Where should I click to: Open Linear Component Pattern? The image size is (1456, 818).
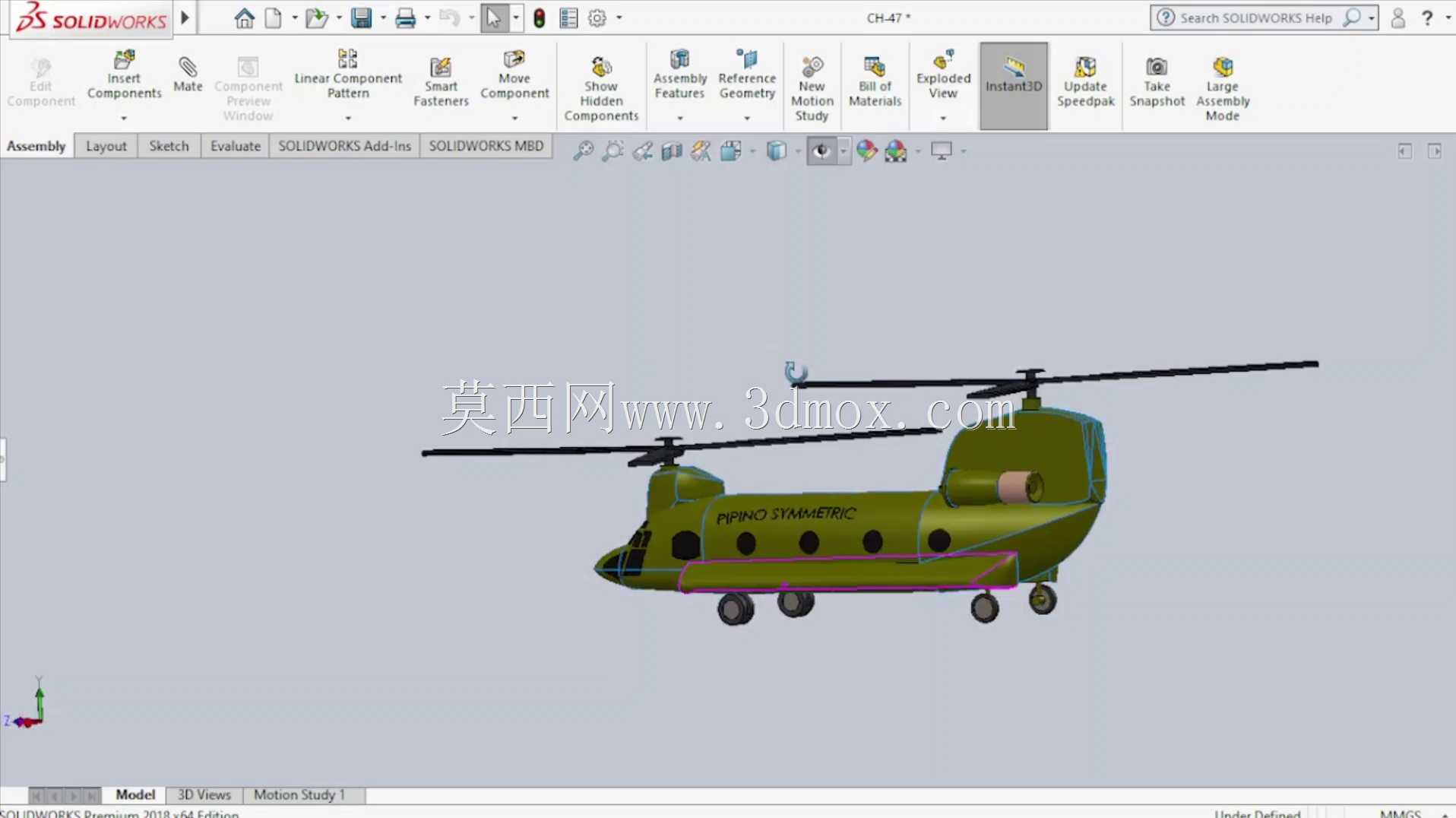pos(348,75)
